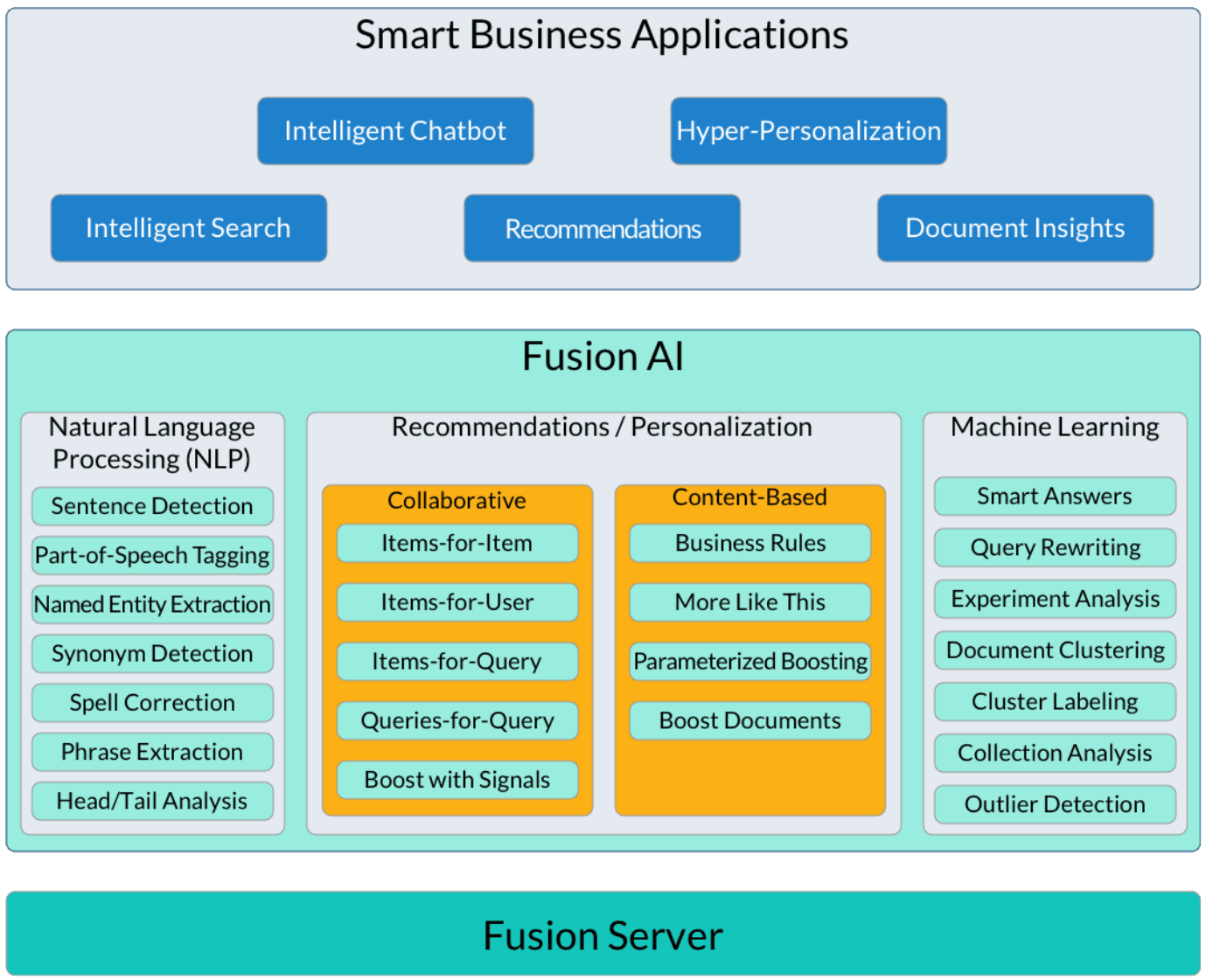The width and height of the screenshot is (1206, 980).
Task: Click Business Rules under Content-Based
Action: tap(749, 543)
